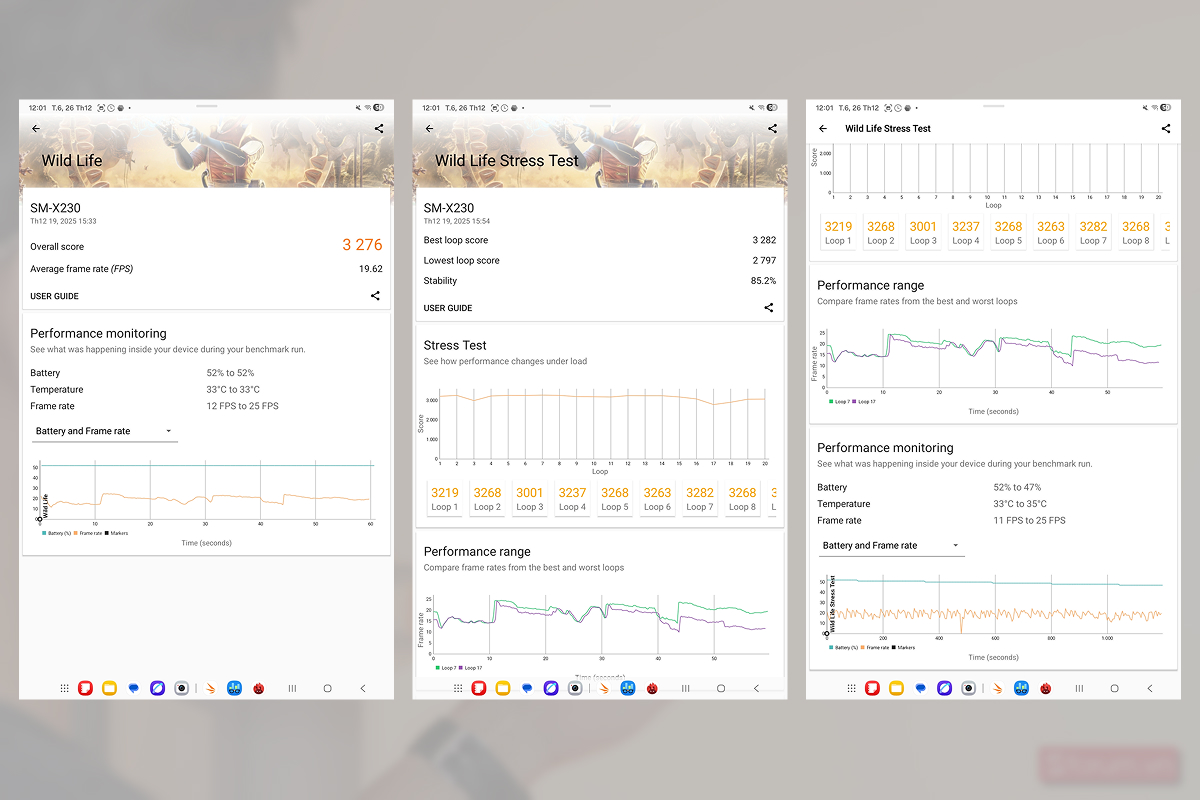The width and height of the screenshot is (1200, 800).
Task: Select Loop 7 card on middle screen
Action: 700,499
